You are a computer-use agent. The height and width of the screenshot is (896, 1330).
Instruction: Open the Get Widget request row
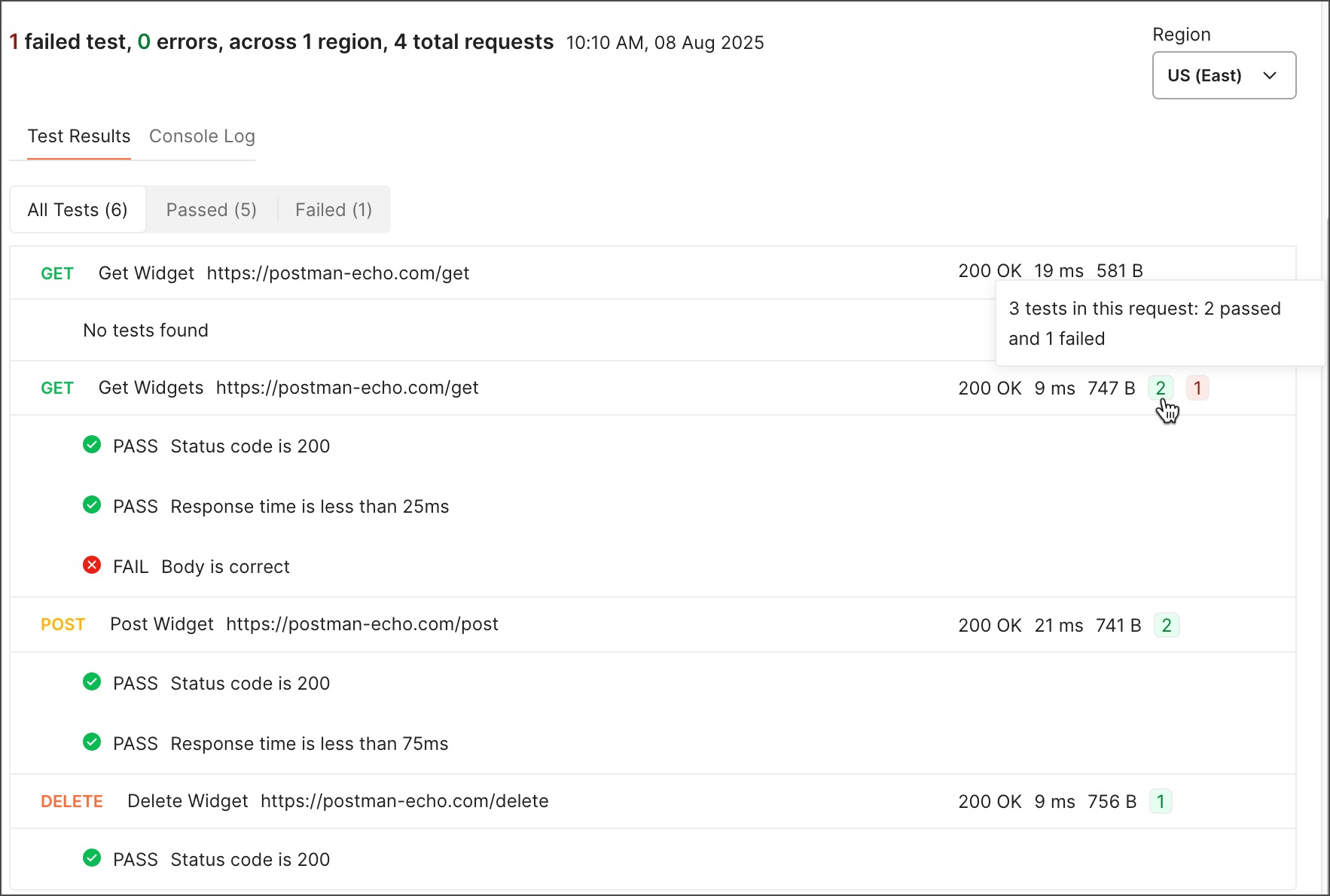[653, 273]
